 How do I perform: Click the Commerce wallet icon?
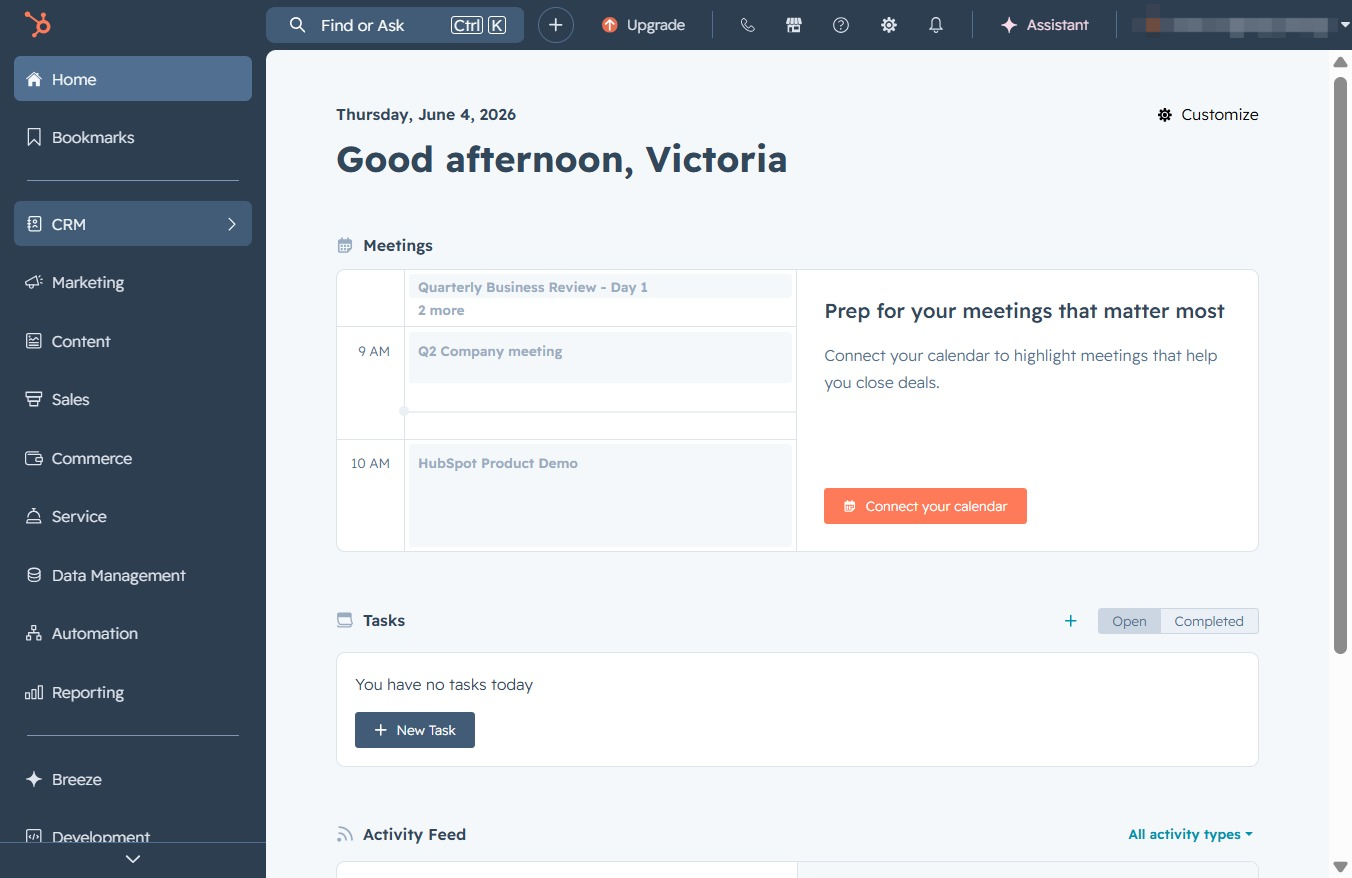pyautogui.click(x=34, y=458)
